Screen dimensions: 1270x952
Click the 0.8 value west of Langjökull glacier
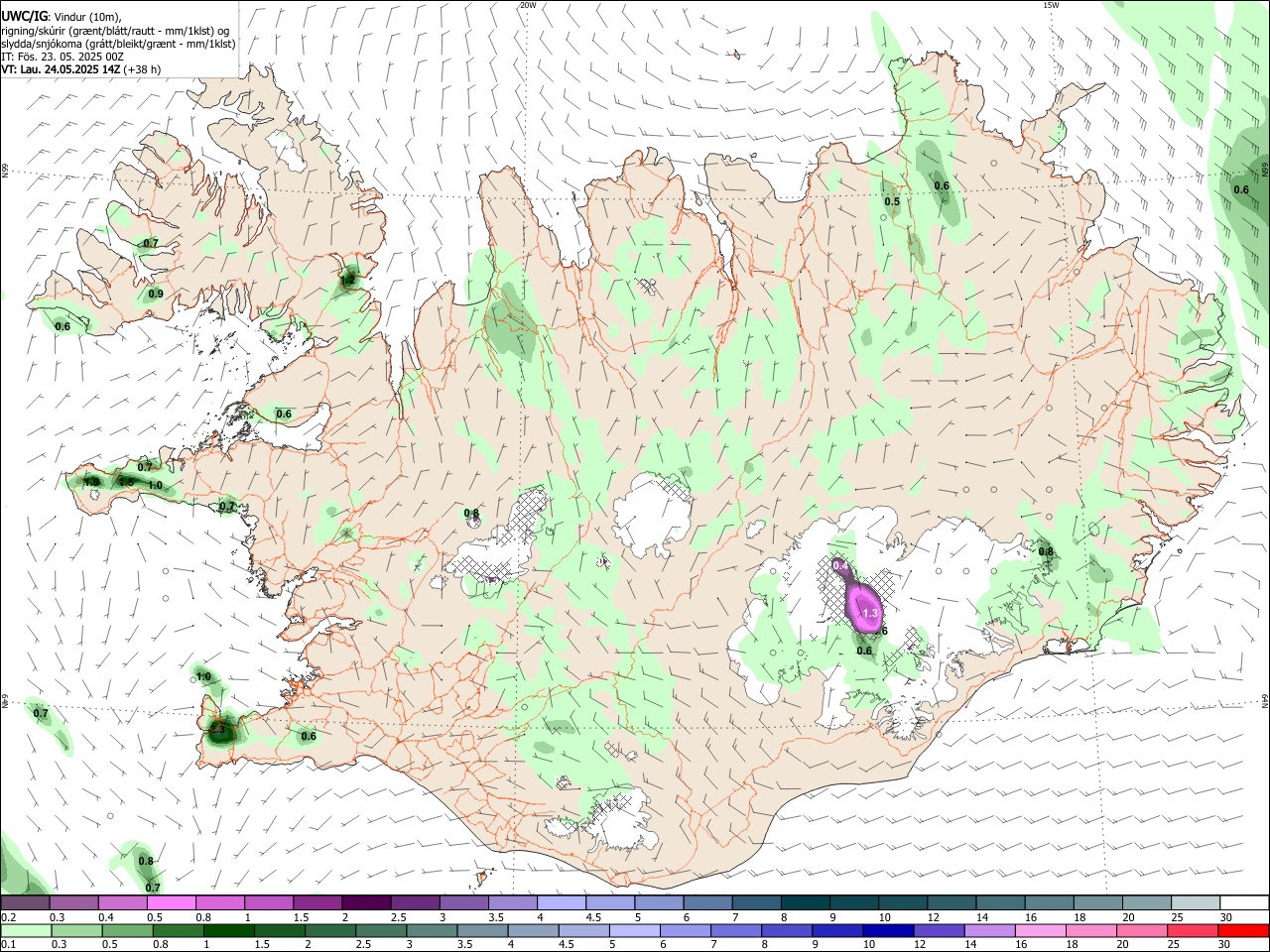point(472,513)
